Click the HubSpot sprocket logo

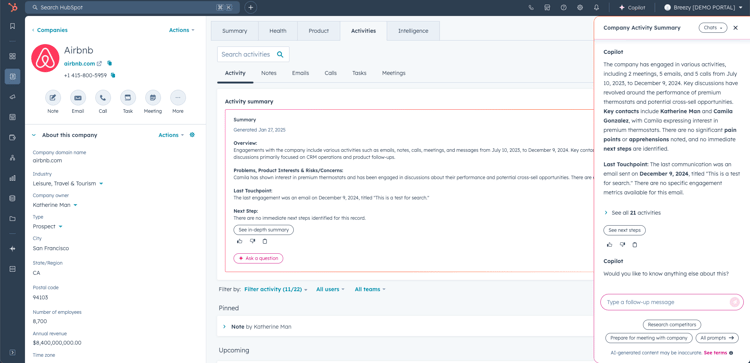point(12,7)
